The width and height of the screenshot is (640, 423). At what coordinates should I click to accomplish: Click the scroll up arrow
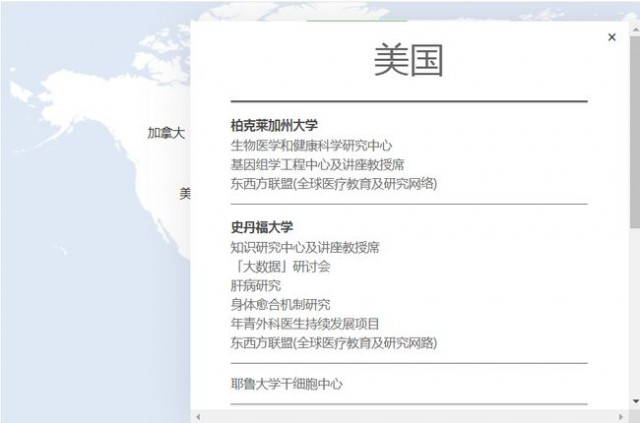(x=636, y=29)
